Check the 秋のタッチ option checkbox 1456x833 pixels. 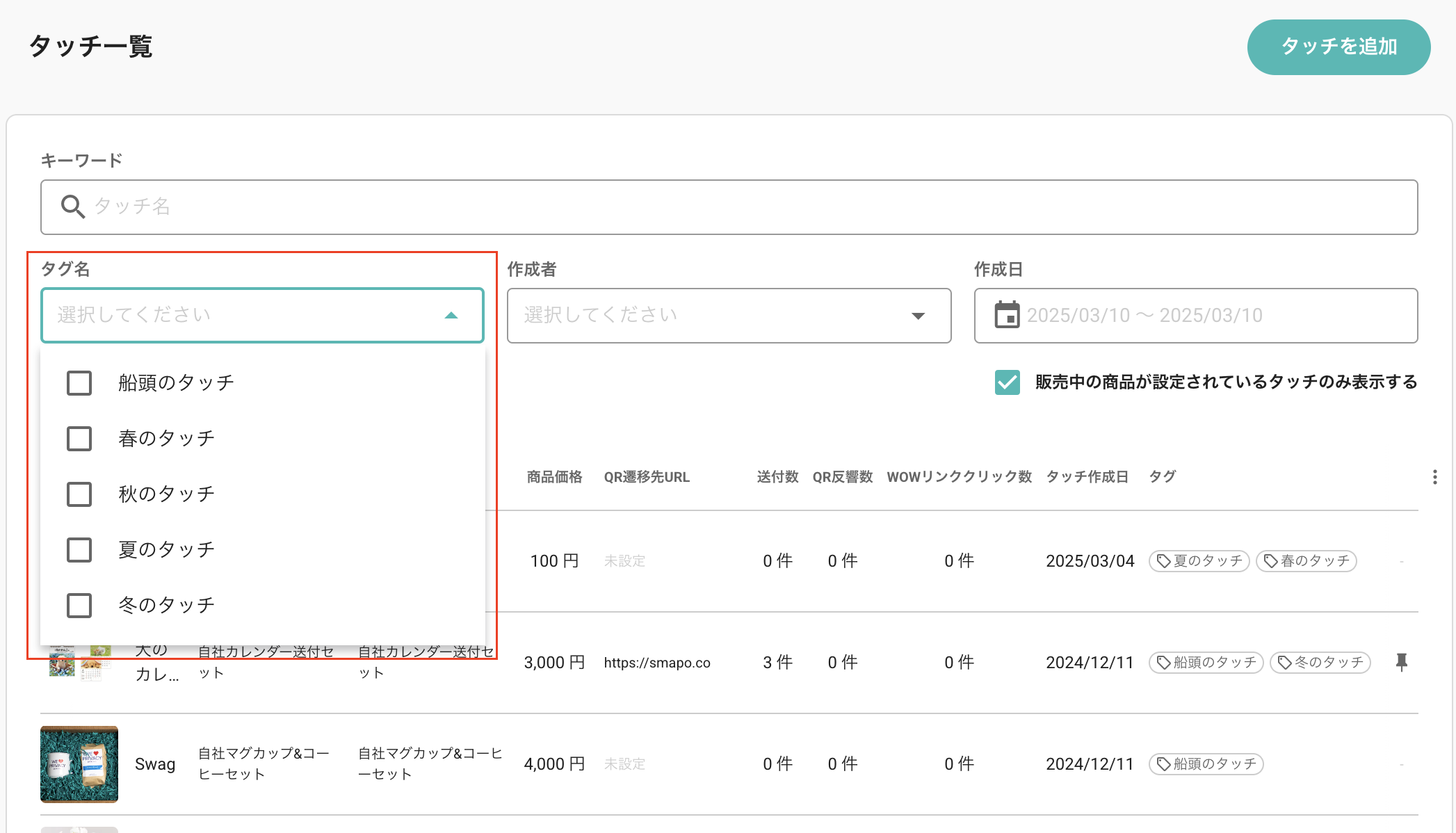click(79, 494)
